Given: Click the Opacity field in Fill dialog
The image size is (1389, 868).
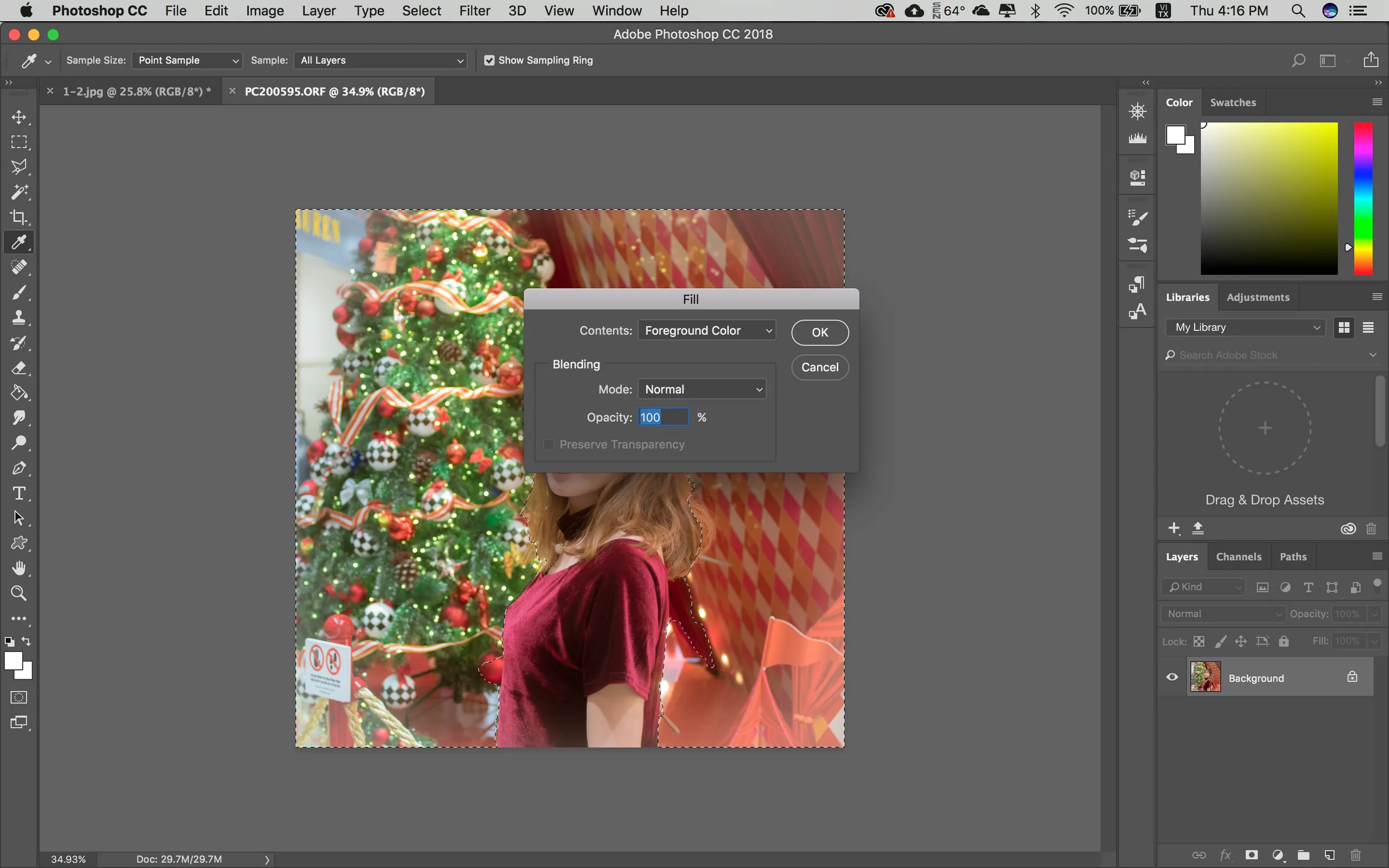Looking at the screenshot, I should pyautogui.click(x=663, y=417).
